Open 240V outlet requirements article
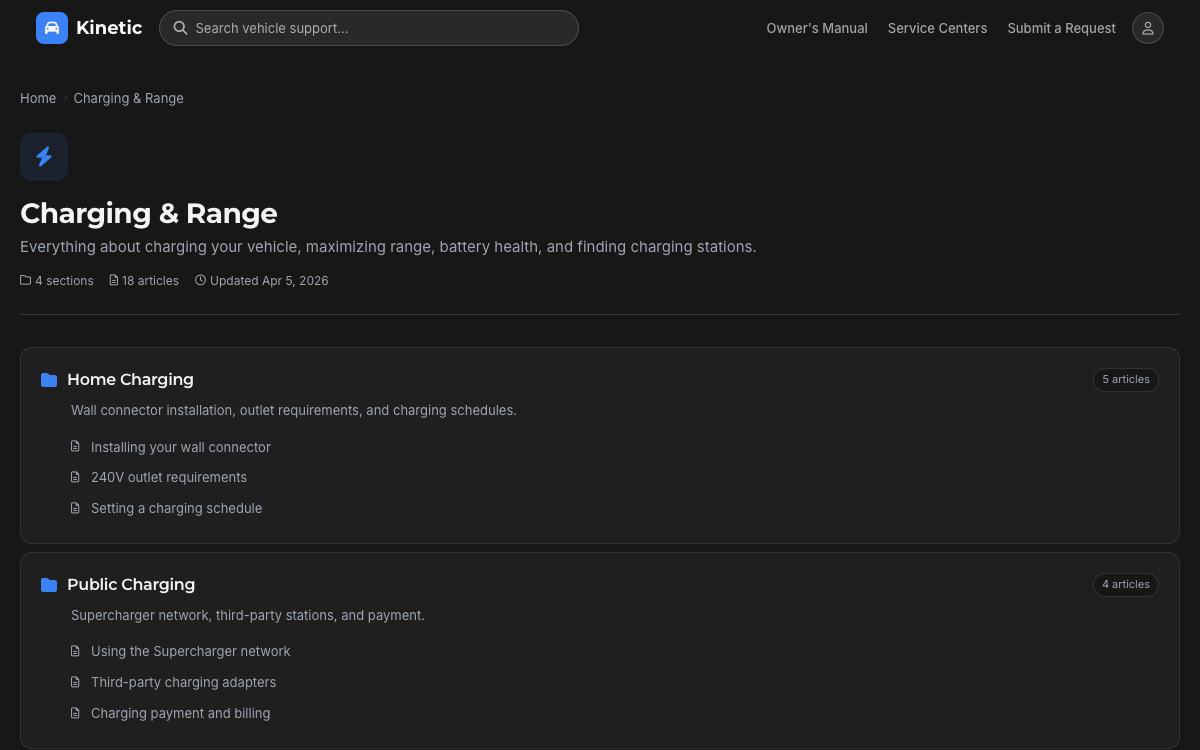The width and height of the screenshot is (1200, 750). pyautogui.click(x=169, y=478)
